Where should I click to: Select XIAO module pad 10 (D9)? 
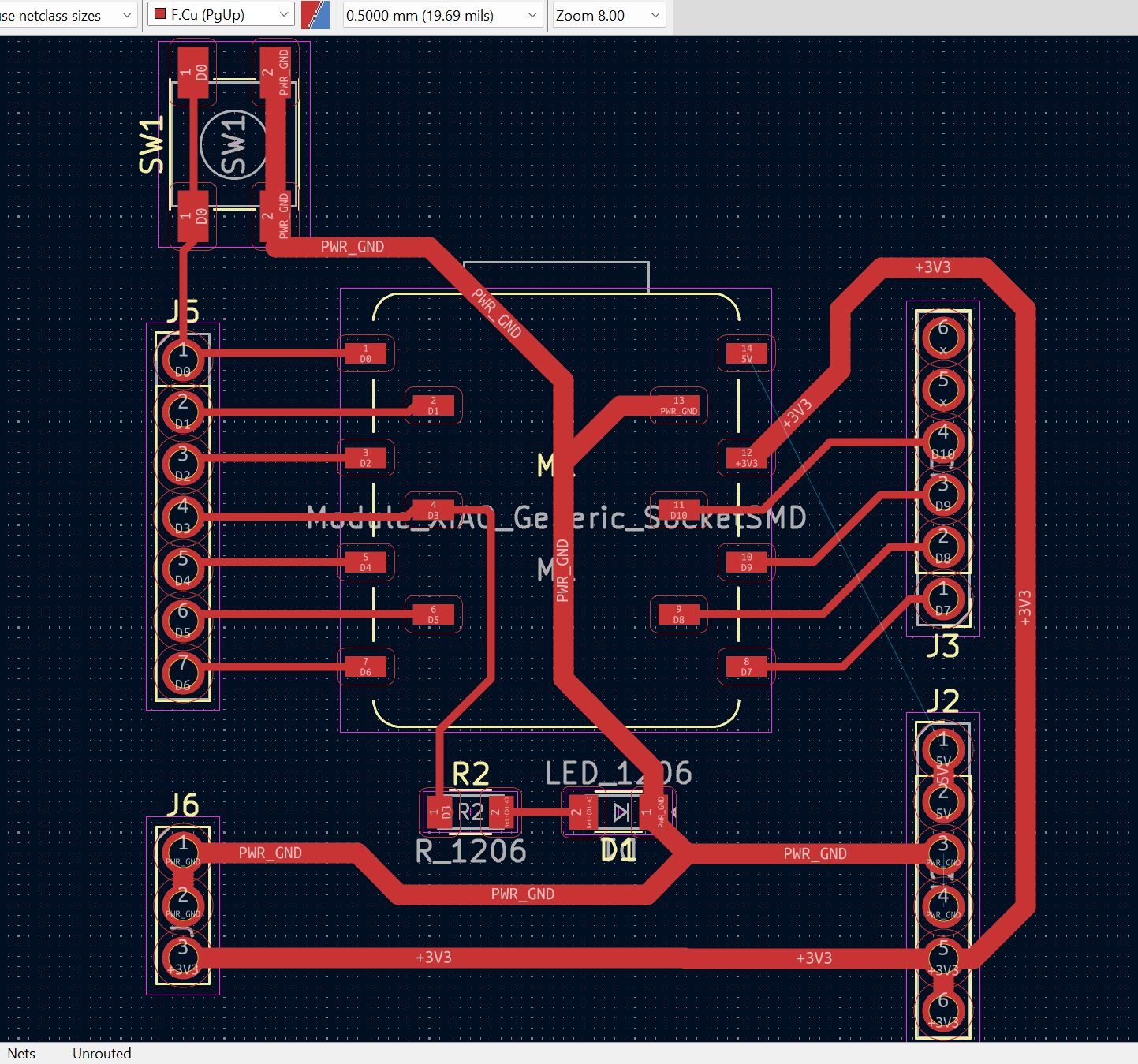click(746, 562)
